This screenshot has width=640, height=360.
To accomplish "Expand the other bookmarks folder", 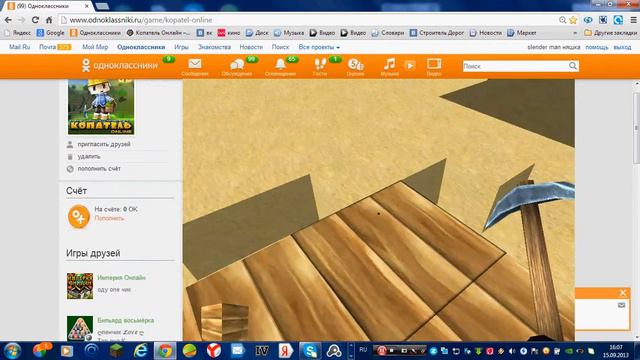I will (611, 33).
